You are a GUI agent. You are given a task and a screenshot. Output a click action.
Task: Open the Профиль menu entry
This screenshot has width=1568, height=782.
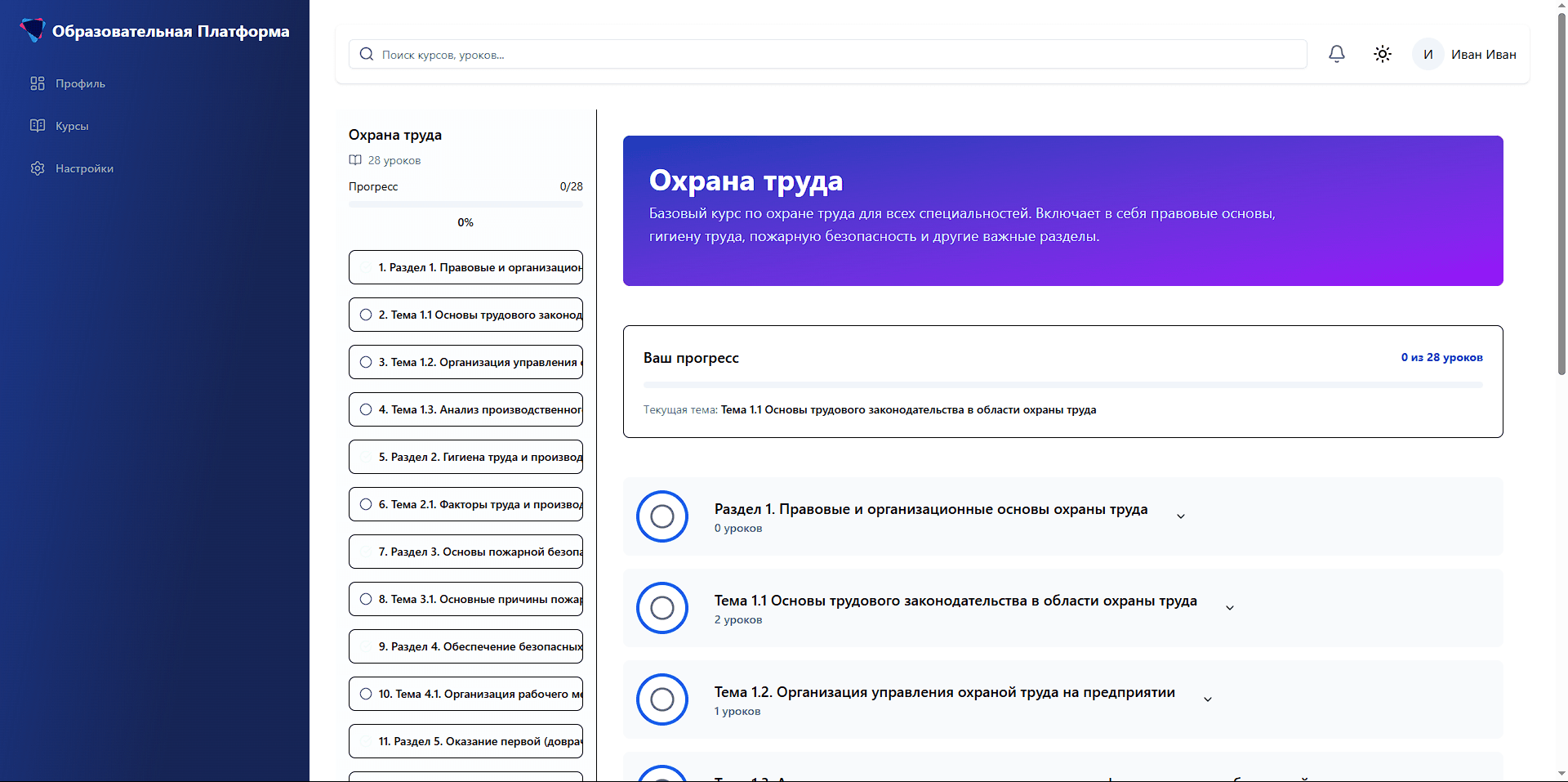80,83
